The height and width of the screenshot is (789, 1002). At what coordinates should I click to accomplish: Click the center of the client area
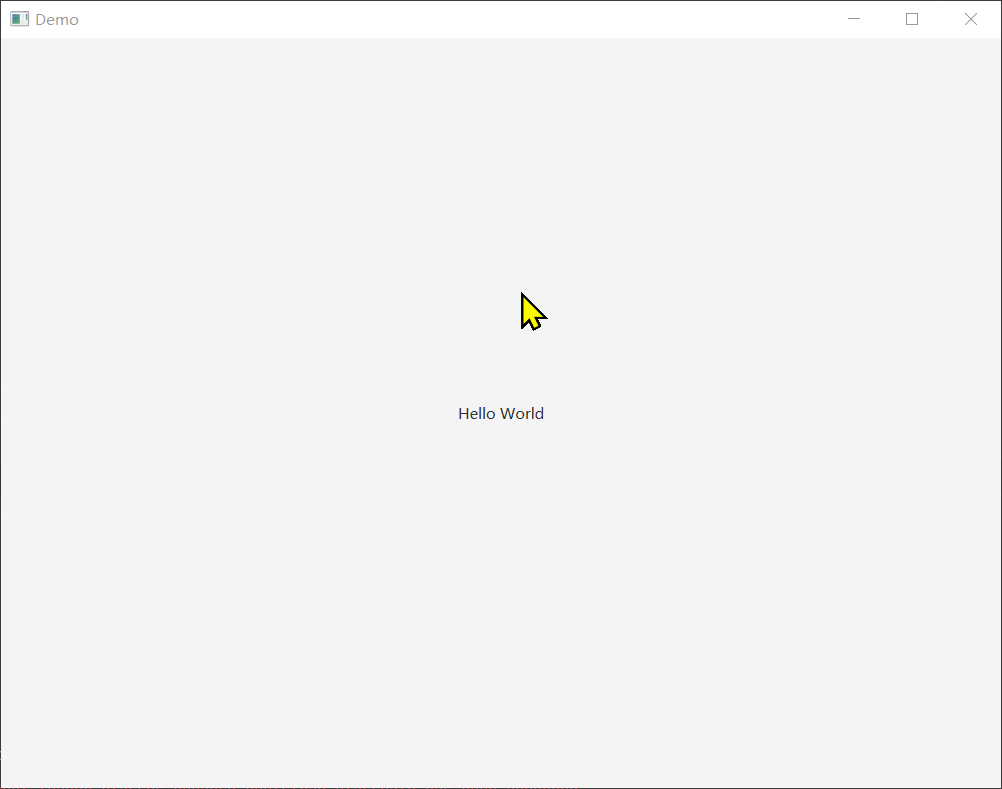(501, 413)
